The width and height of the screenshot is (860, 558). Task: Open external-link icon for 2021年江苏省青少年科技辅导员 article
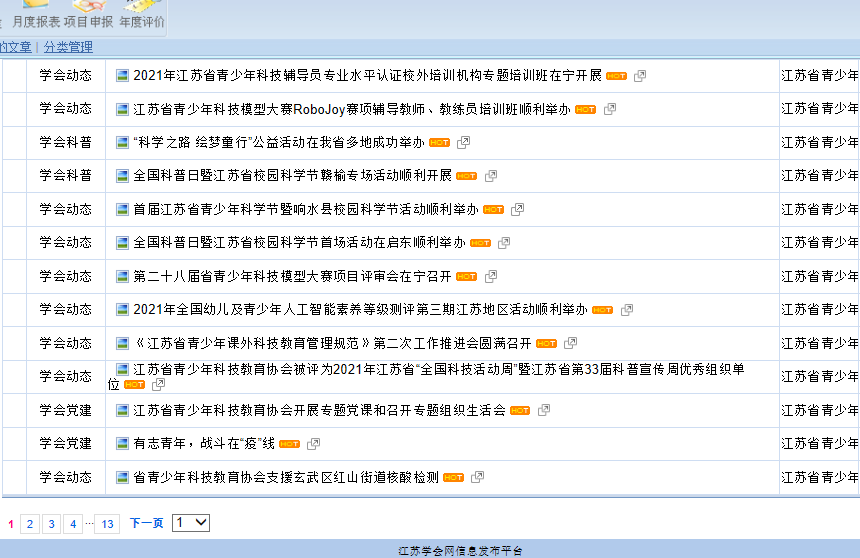(x=640, y=76)
